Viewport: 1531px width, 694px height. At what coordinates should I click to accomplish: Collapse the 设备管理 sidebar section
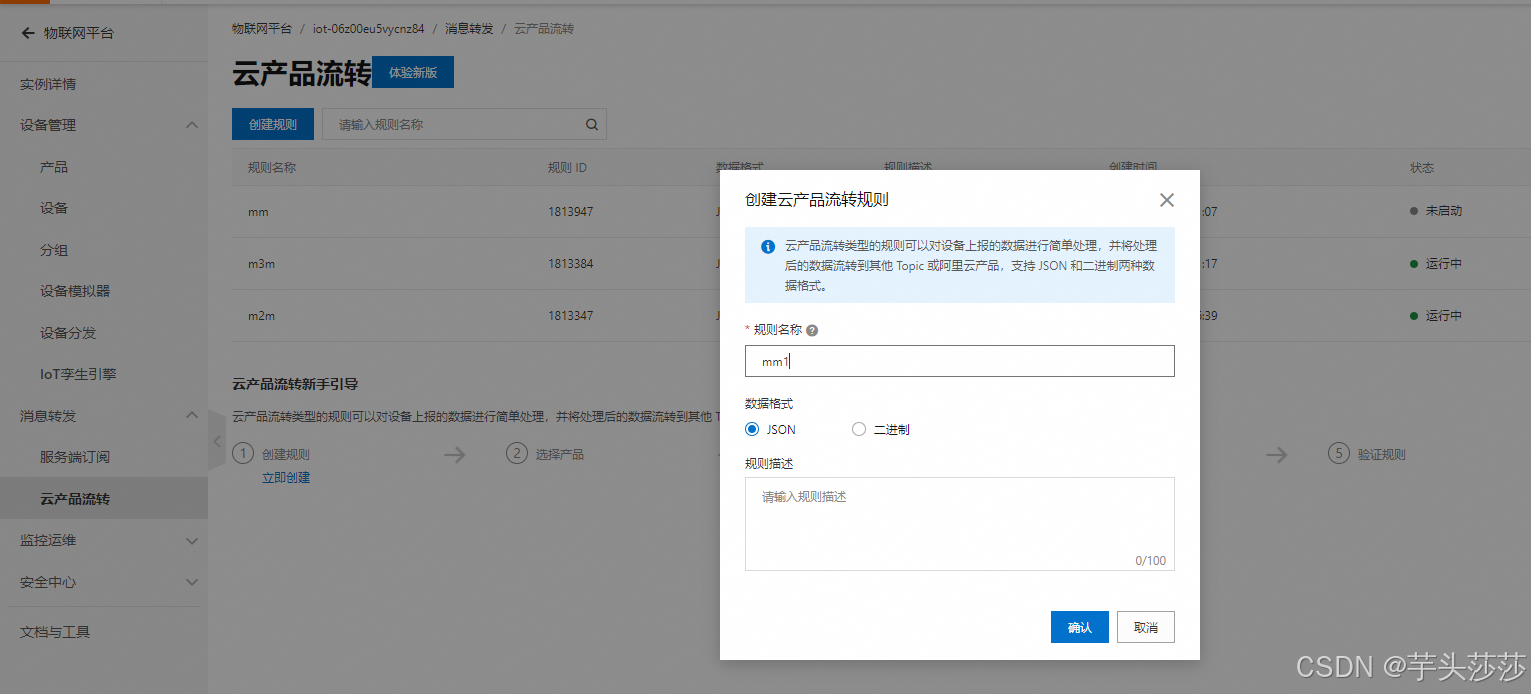click(x=192, y=125)
